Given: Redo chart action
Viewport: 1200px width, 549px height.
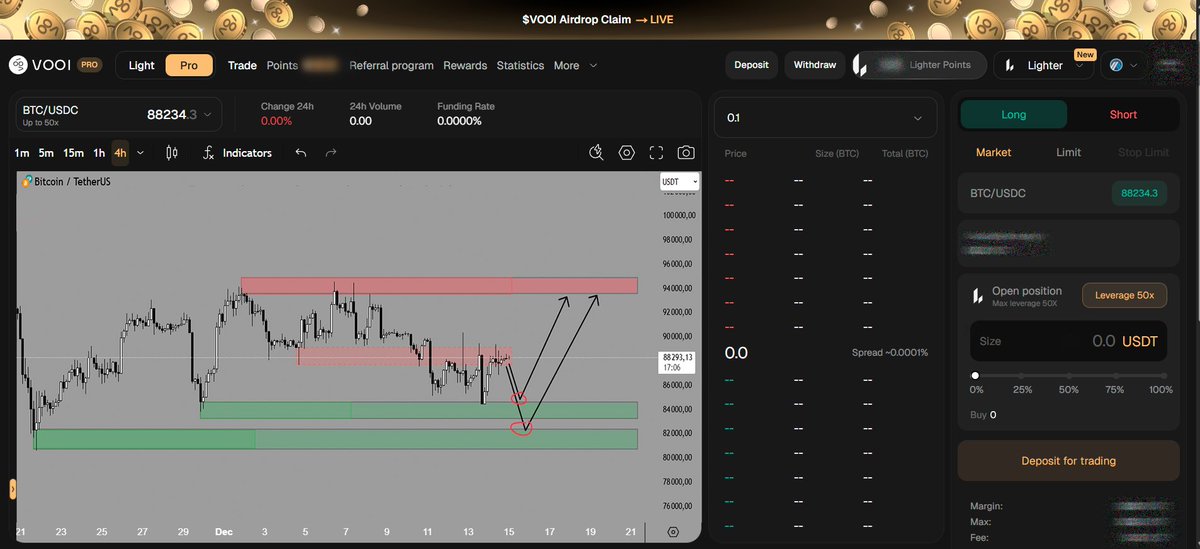Looking at the screenshot, I should click(x=331, y=153).
